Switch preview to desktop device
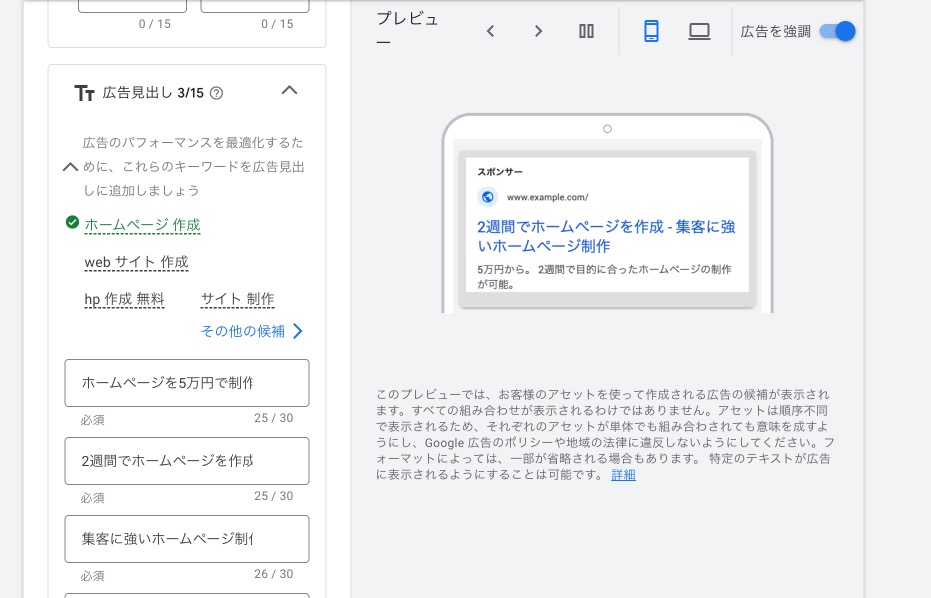Image resolution: width=931 pixels, height=598 pixels. point(699,31)
